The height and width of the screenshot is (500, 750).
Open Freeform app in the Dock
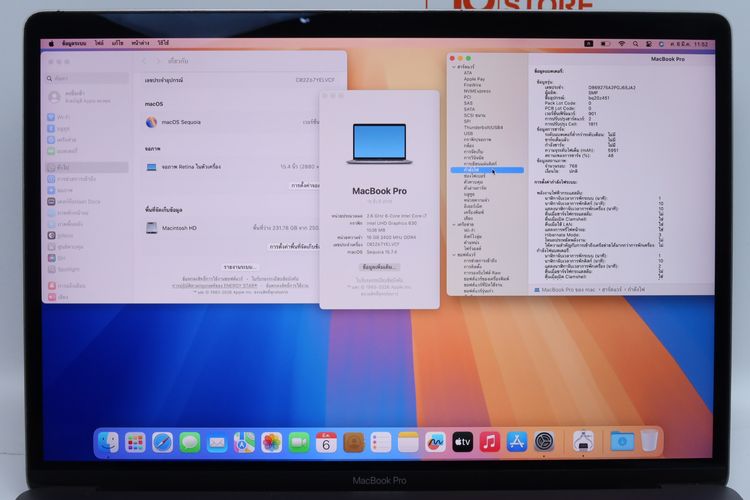coord(435,443)
